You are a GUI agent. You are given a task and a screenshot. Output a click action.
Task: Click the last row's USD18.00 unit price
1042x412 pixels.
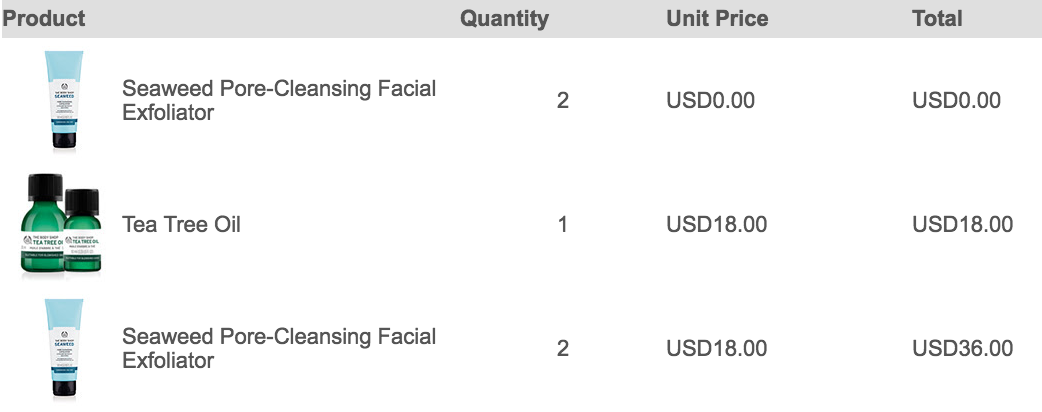(717, 348)
